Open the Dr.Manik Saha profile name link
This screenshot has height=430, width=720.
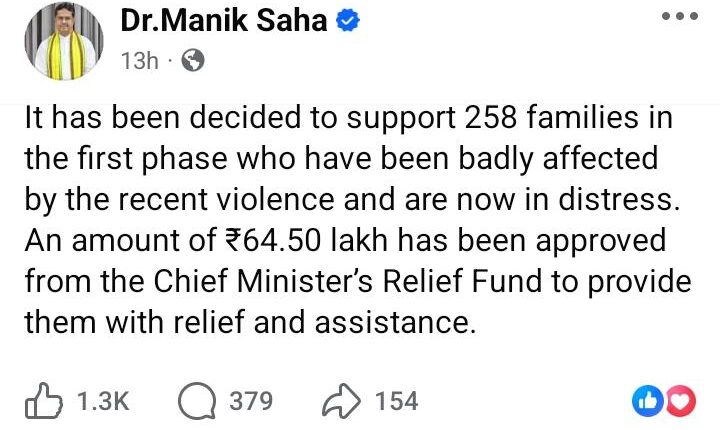(226, 22)
